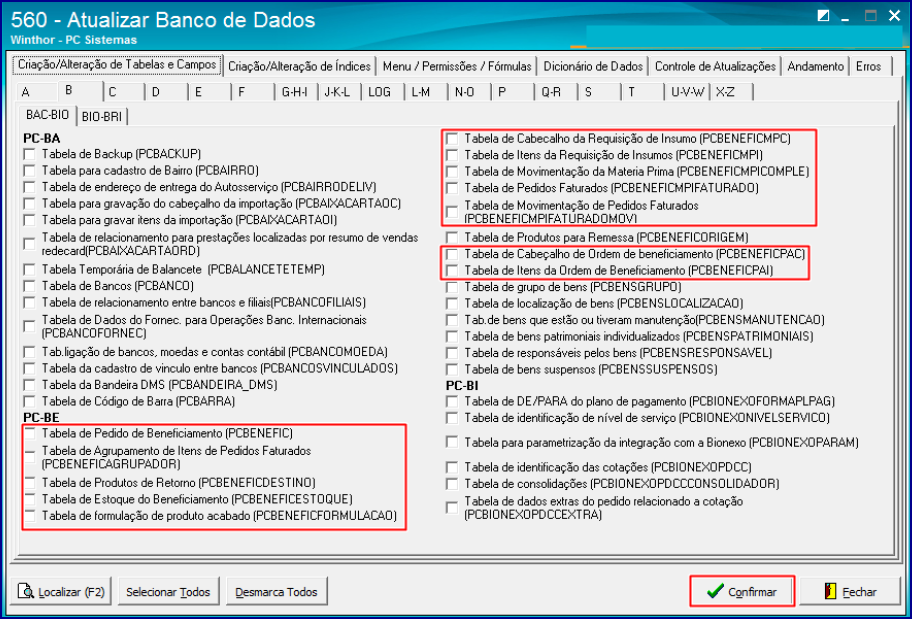
Task: Open the BIO-BRI sub-tab
Action: pos(102,116)
